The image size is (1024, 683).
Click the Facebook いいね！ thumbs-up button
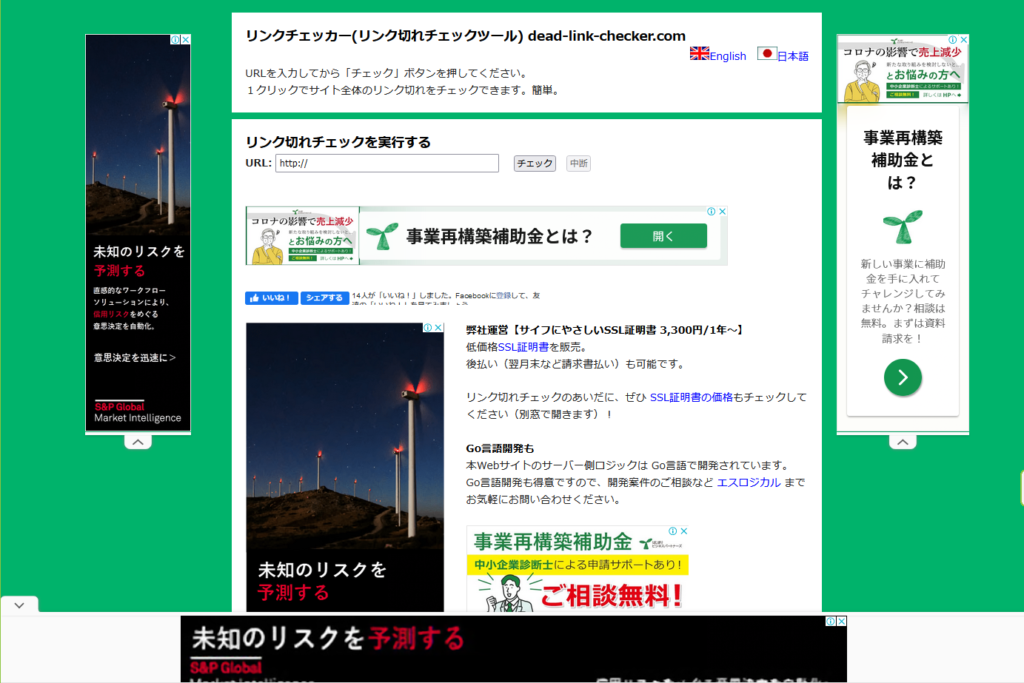271,298
